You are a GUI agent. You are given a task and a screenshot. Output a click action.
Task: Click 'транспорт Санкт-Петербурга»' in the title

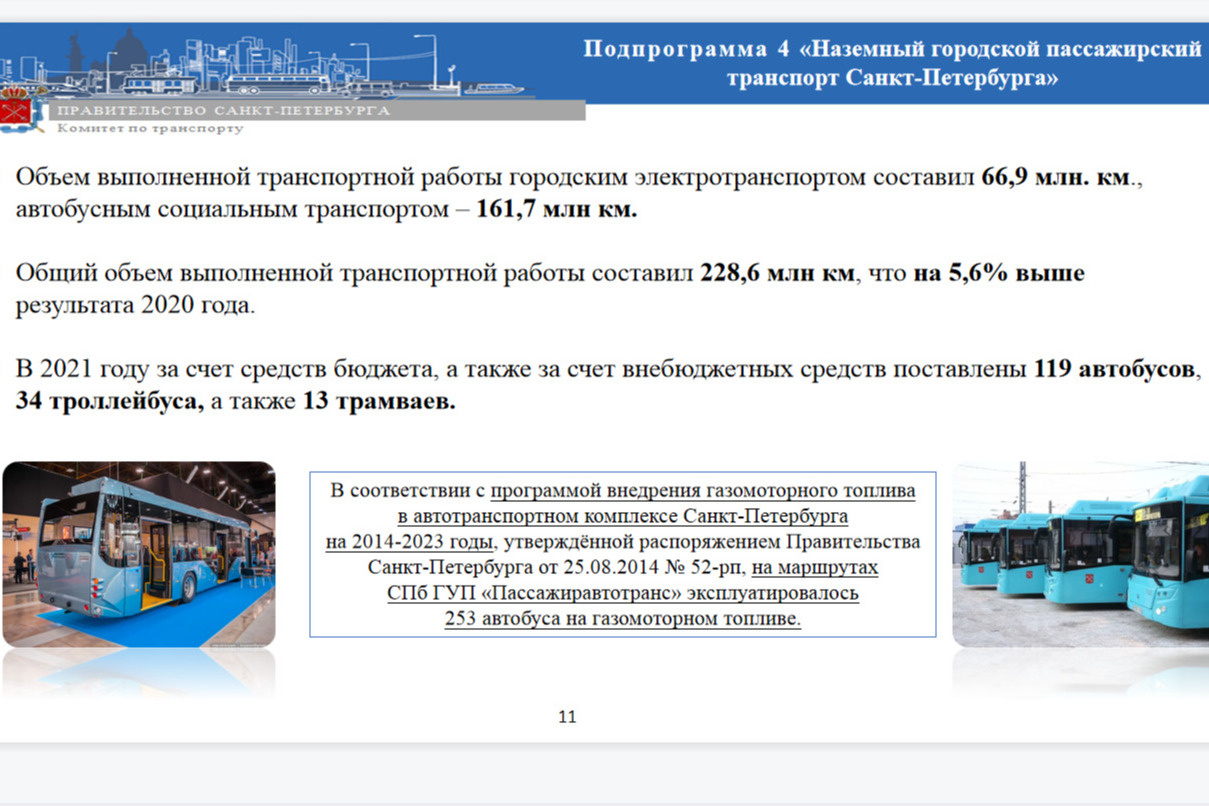892,78
